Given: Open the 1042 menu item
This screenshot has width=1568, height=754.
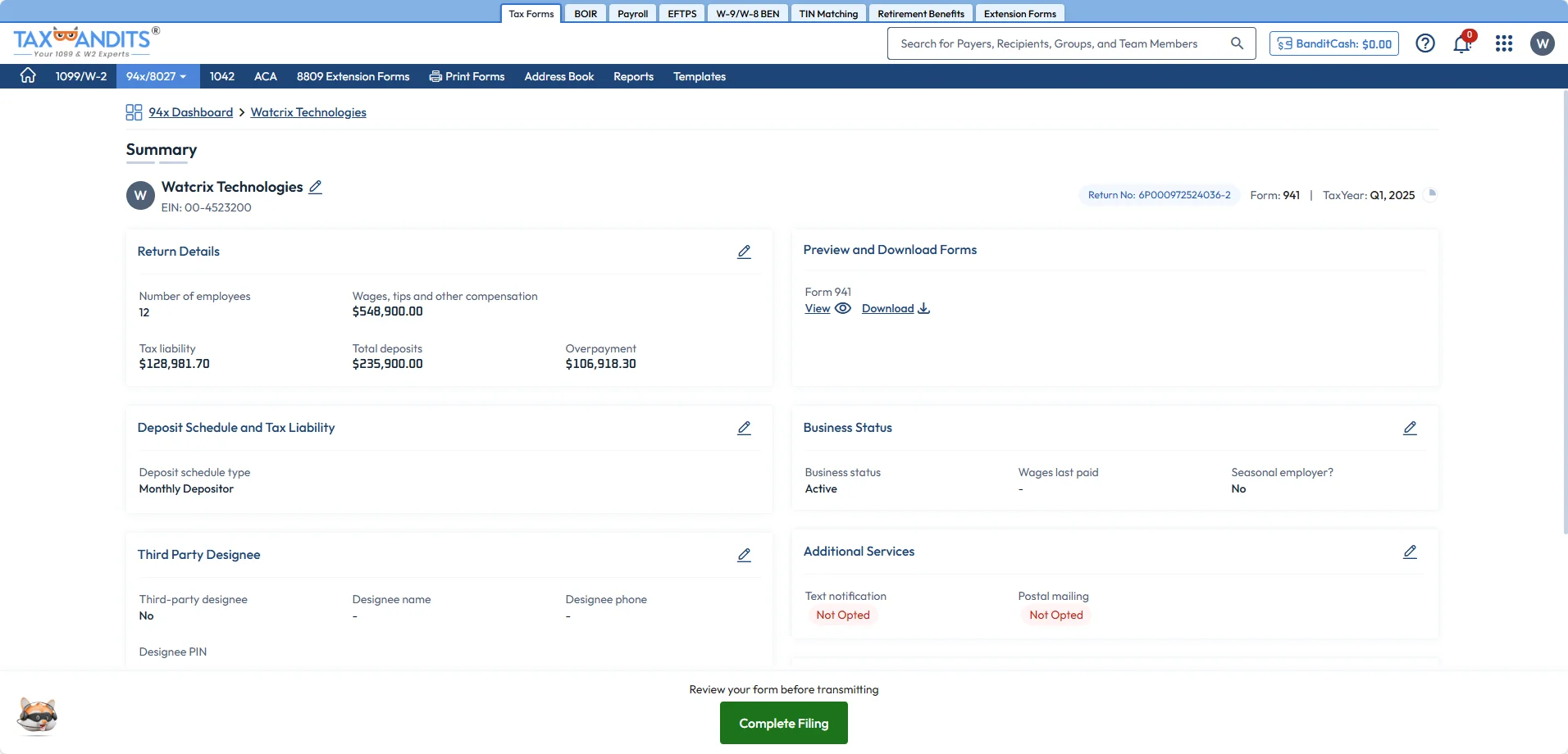Looking at the screenshot, I should (x=222, y=76).
